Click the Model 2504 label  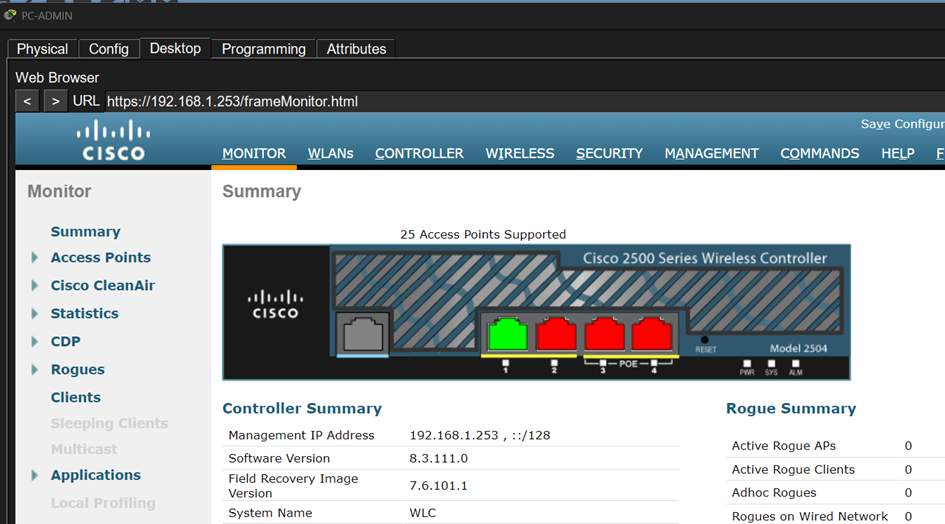click(x=798, y=349)
